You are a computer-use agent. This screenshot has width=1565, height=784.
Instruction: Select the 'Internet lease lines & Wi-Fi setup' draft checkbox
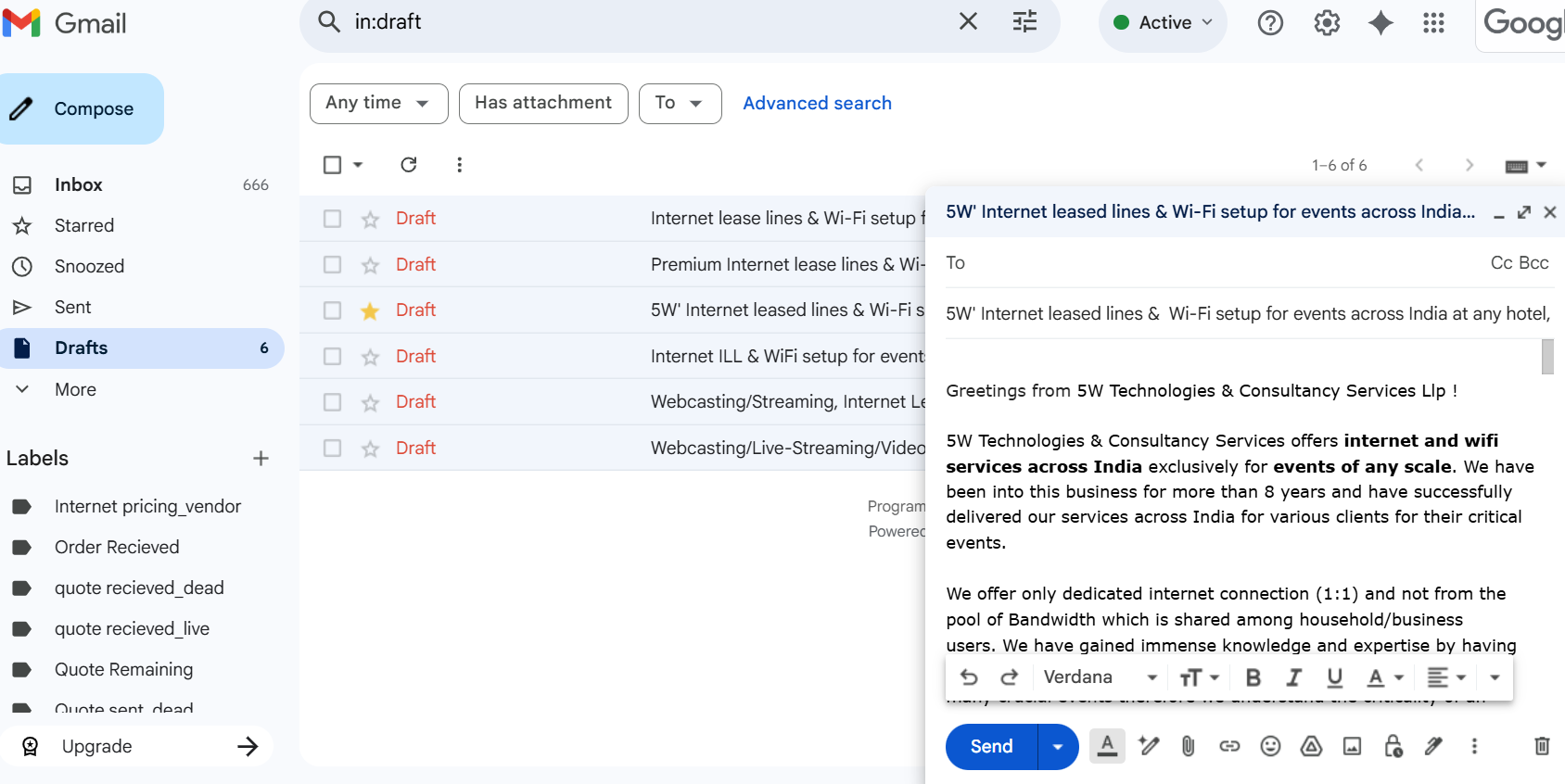click(332, 219)
